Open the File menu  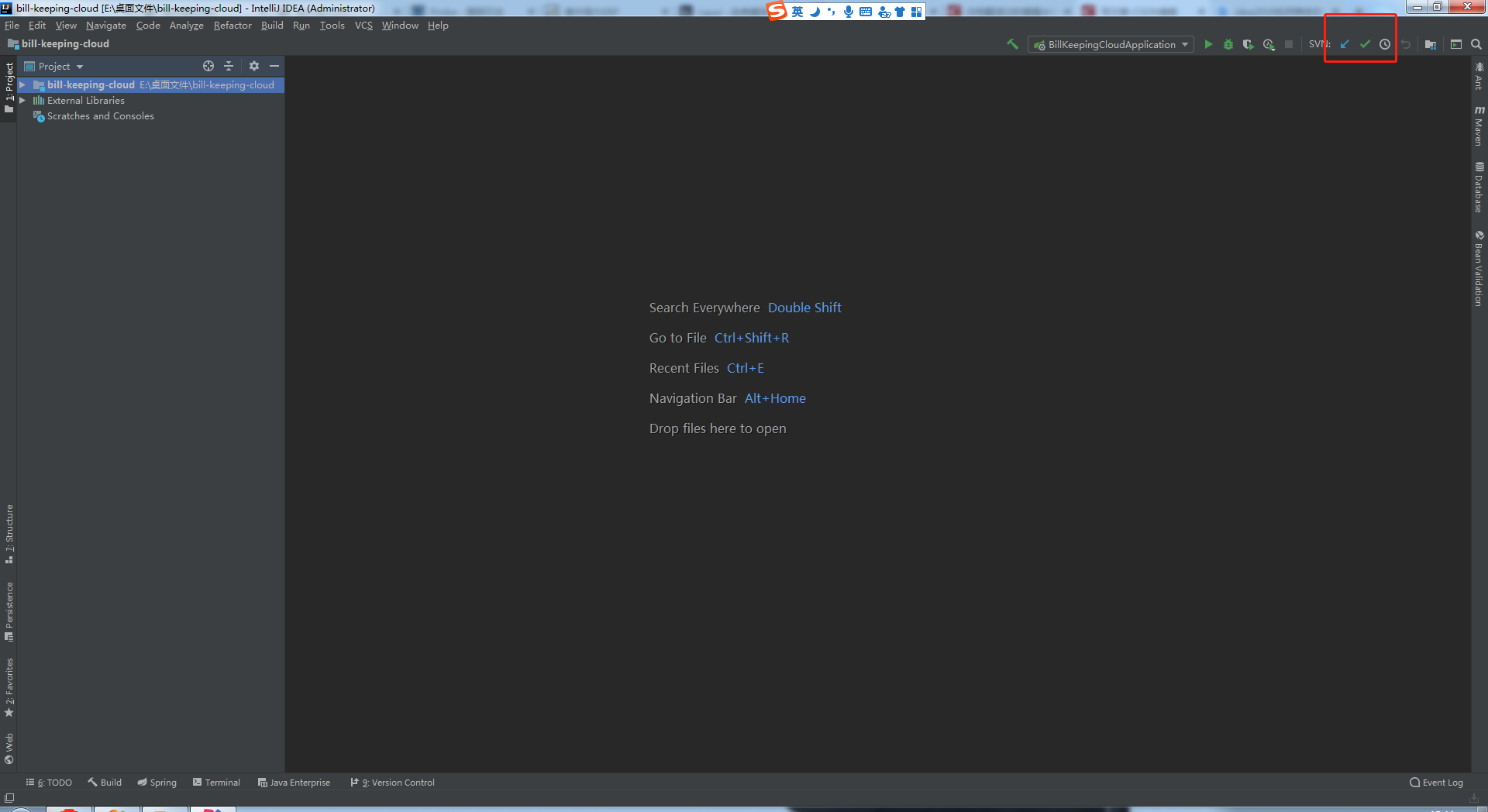(12, 26)
